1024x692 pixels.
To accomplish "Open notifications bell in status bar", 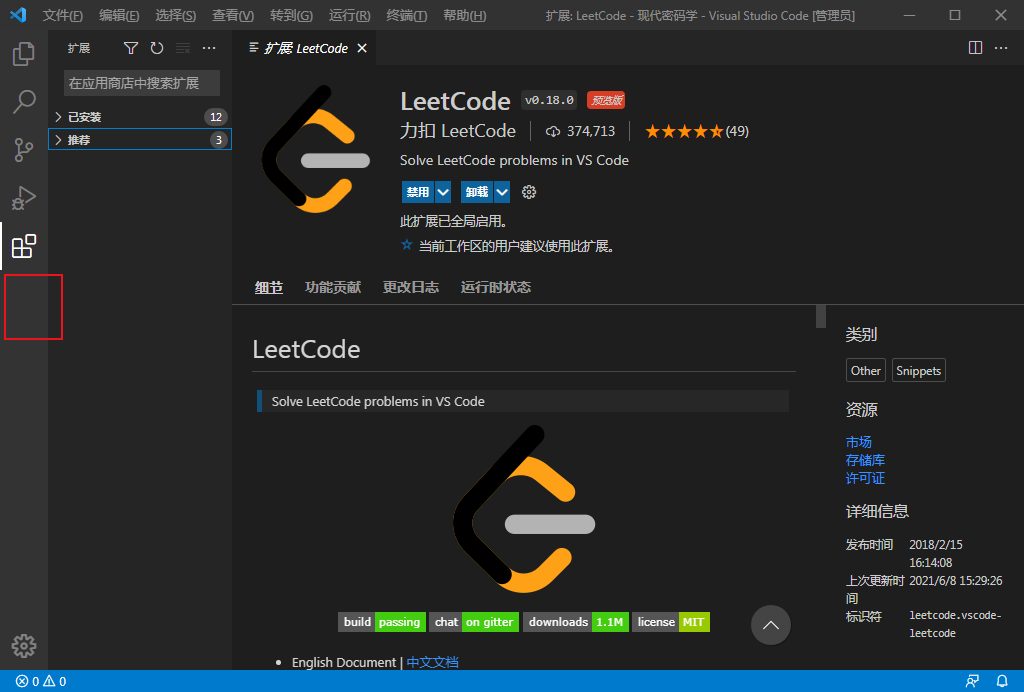I will 1002,681.
